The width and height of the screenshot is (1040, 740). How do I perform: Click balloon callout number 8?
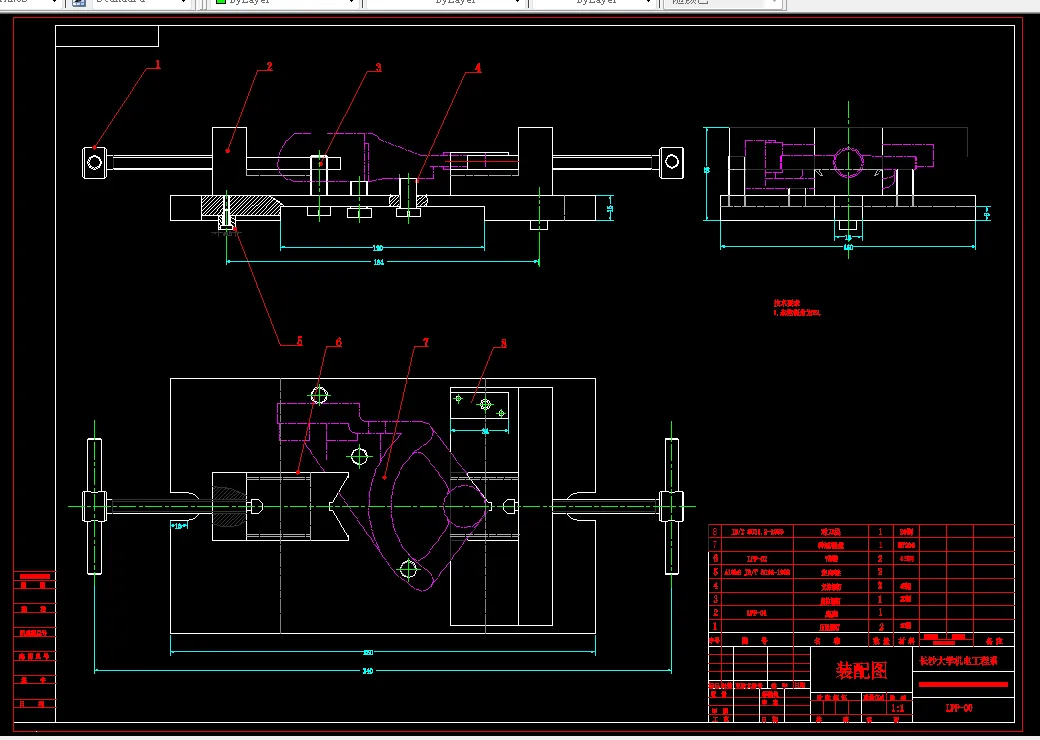pos(503,343)
